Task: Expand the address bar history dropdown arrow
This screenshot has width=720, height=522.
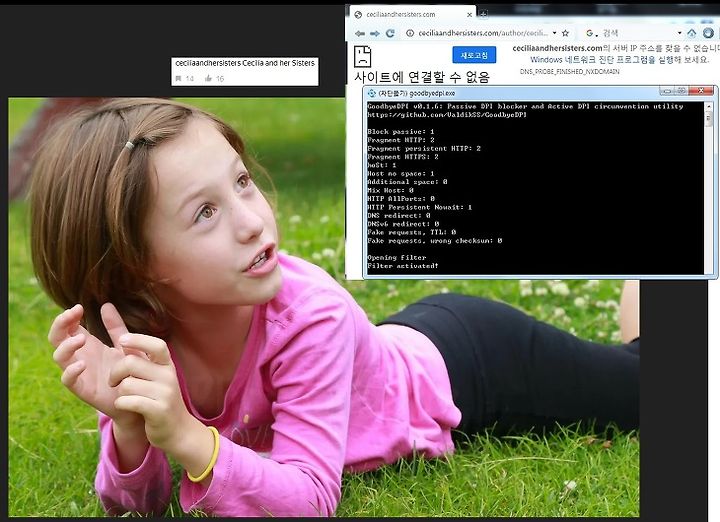Action: (x=555, y=33)
